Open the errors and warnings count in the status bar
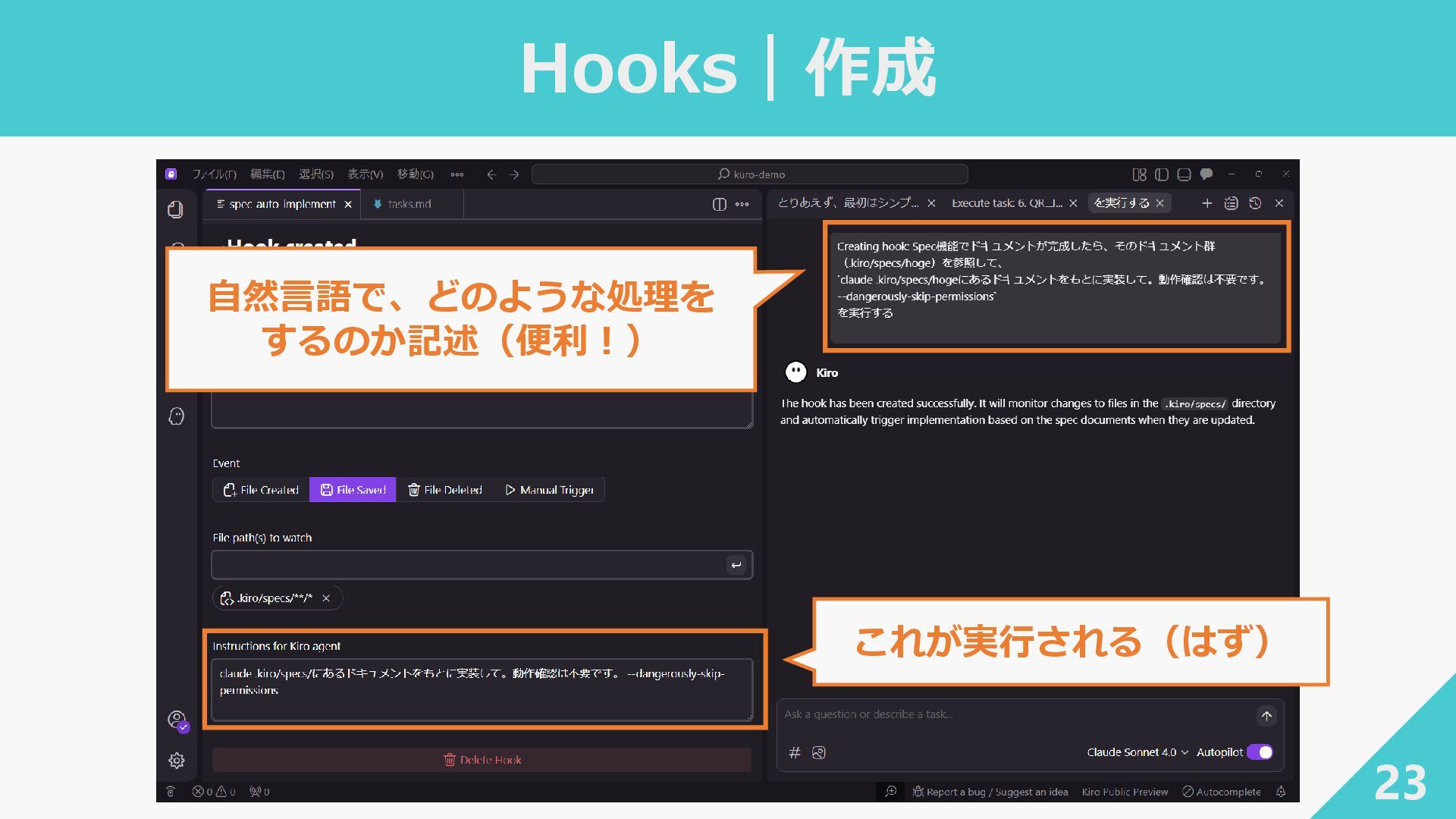1456x819 pixels. pos(214,792)
